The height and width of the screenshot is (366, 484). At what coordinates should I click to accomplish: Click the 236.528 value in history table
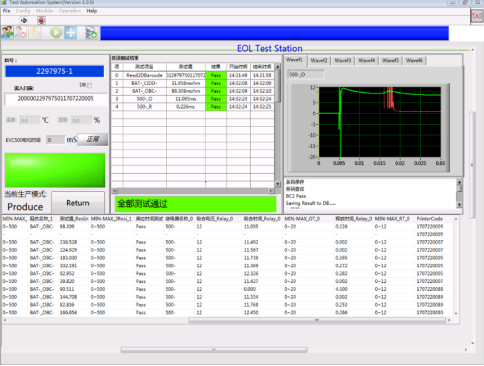pos(68,242)
